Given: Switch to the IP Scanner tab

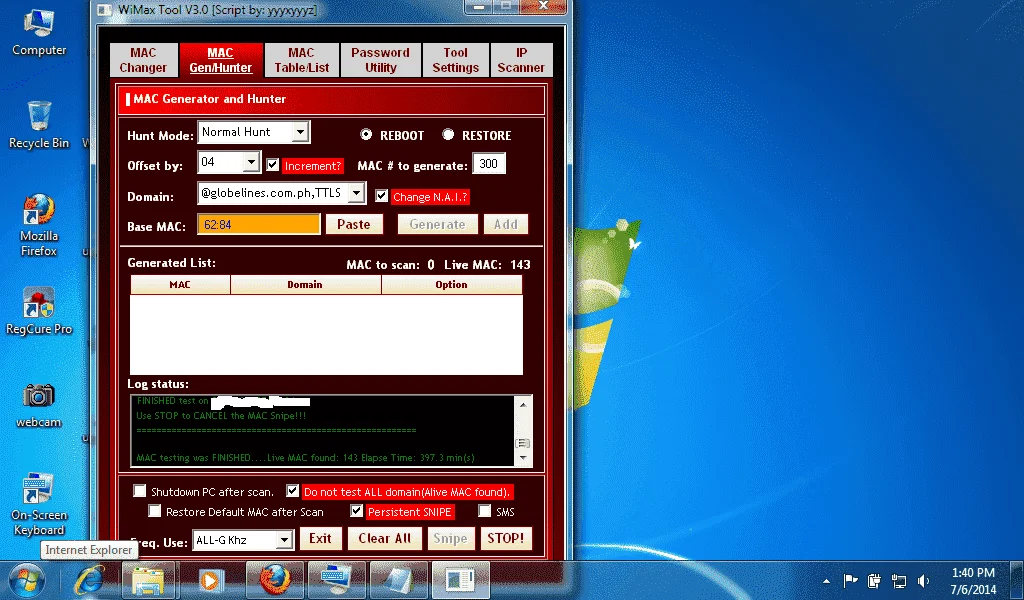Looking at the screenshot, I should coord(521,60).
